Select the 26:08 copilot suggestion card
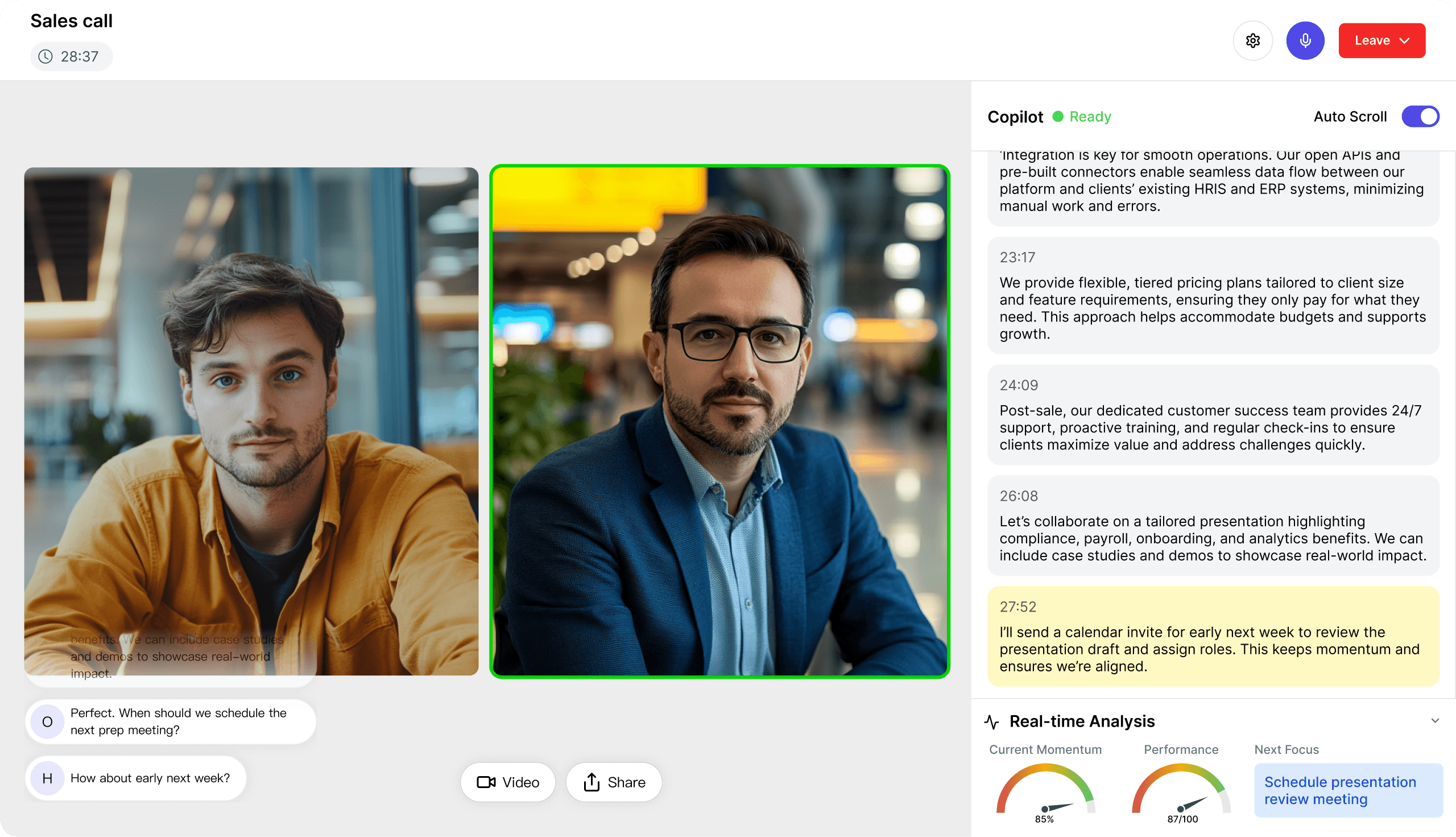1456x837 pixels. point(1213,525)
